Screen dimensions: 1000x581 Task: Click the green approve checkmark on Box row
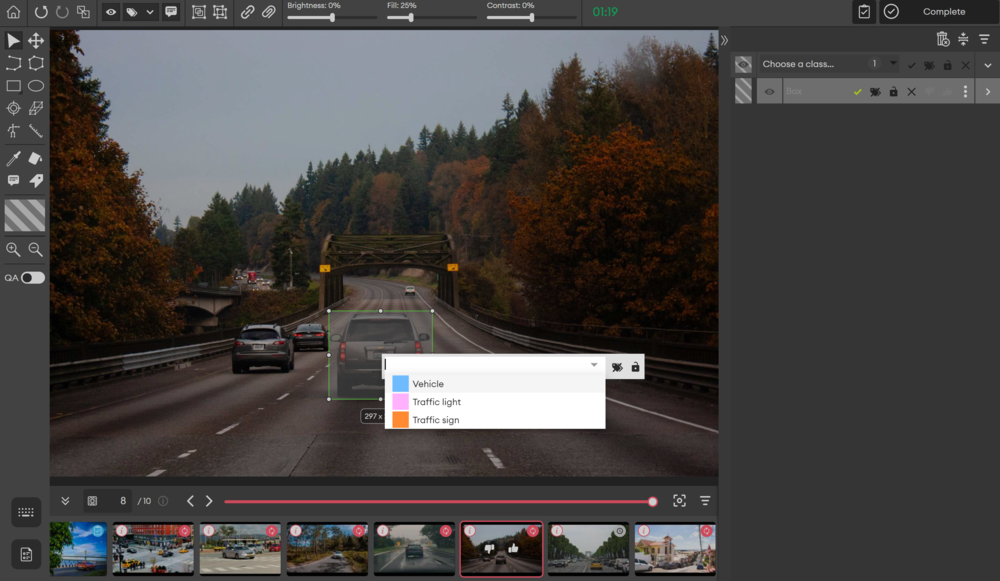click(858, 92)
